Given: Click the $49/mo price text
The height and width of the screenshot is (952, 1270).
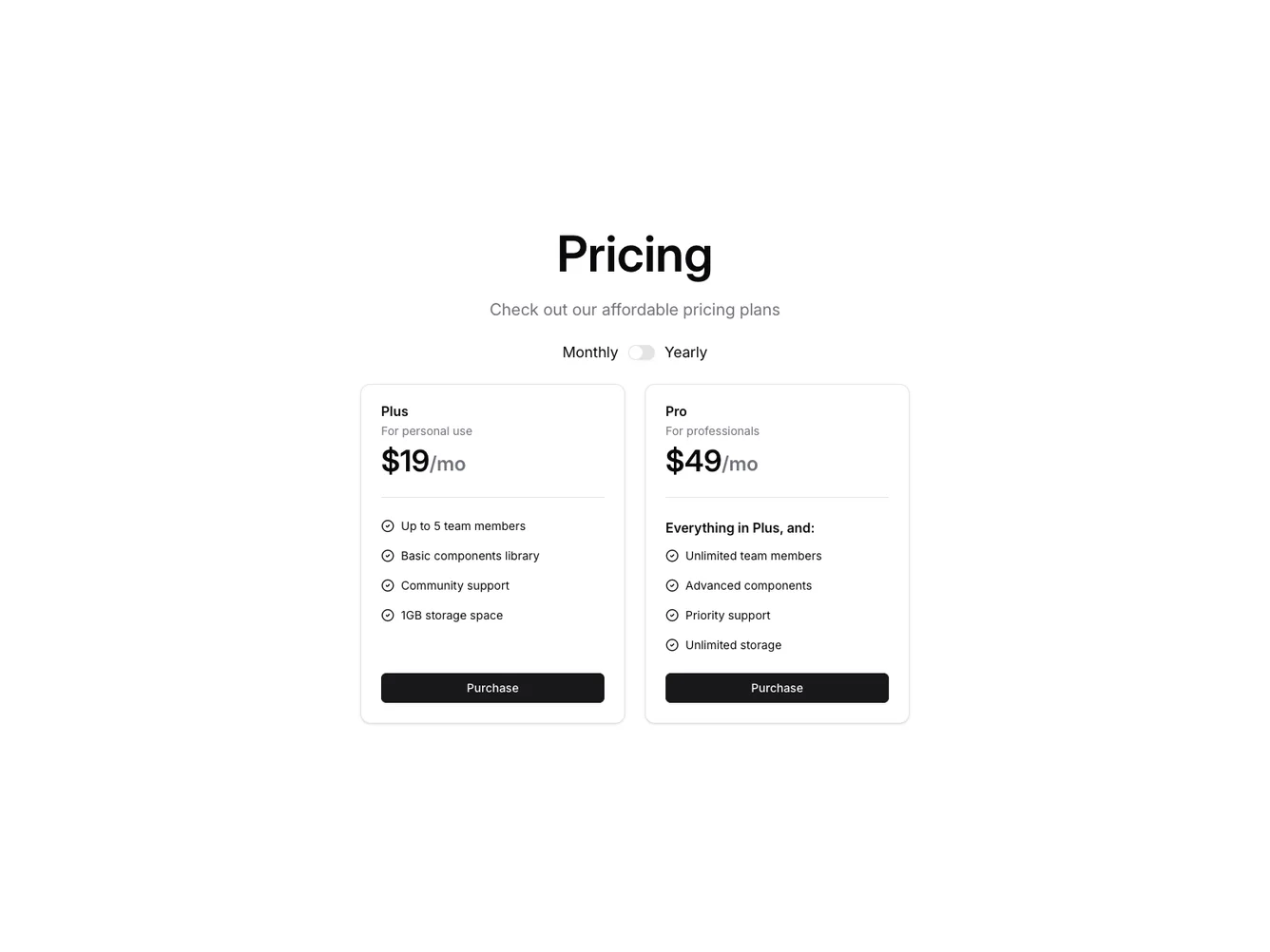Looking at the screenshot, I should pos(711,462).
